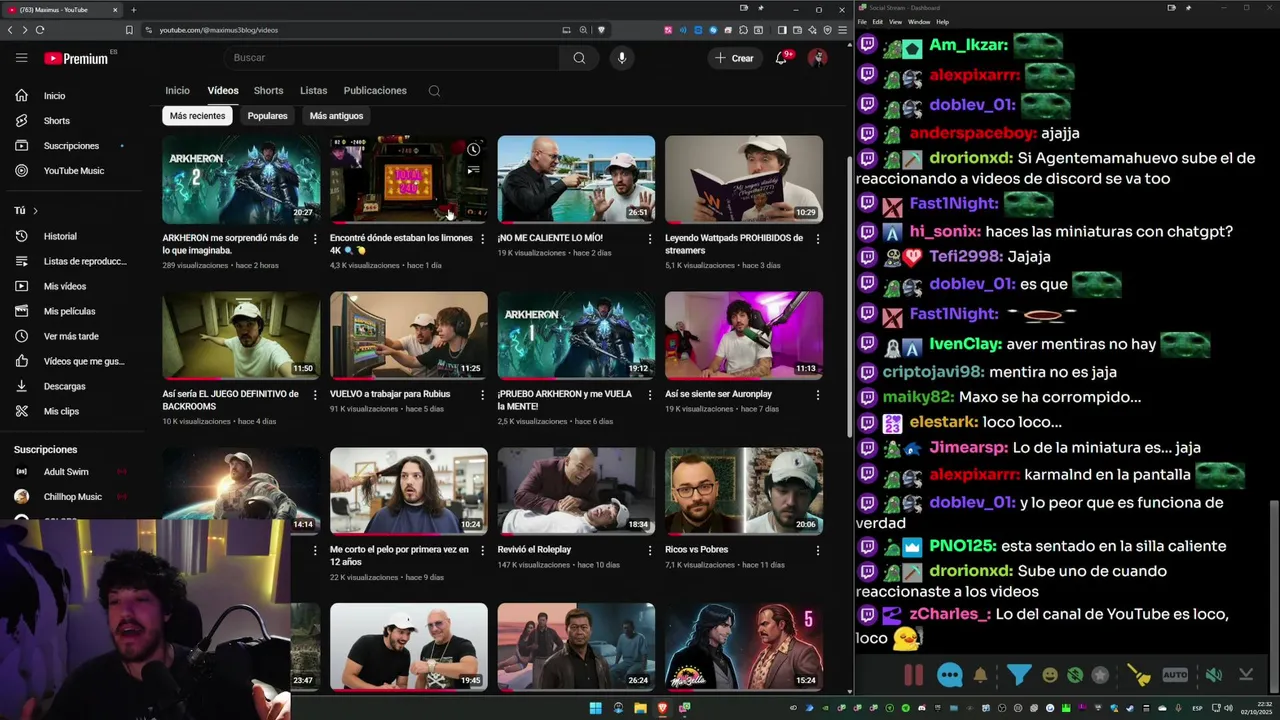Open options for Encontré dónde estaban los limones
This screenshot has height=720, width=1280.
pyautogui.click(x=483, y=239)
